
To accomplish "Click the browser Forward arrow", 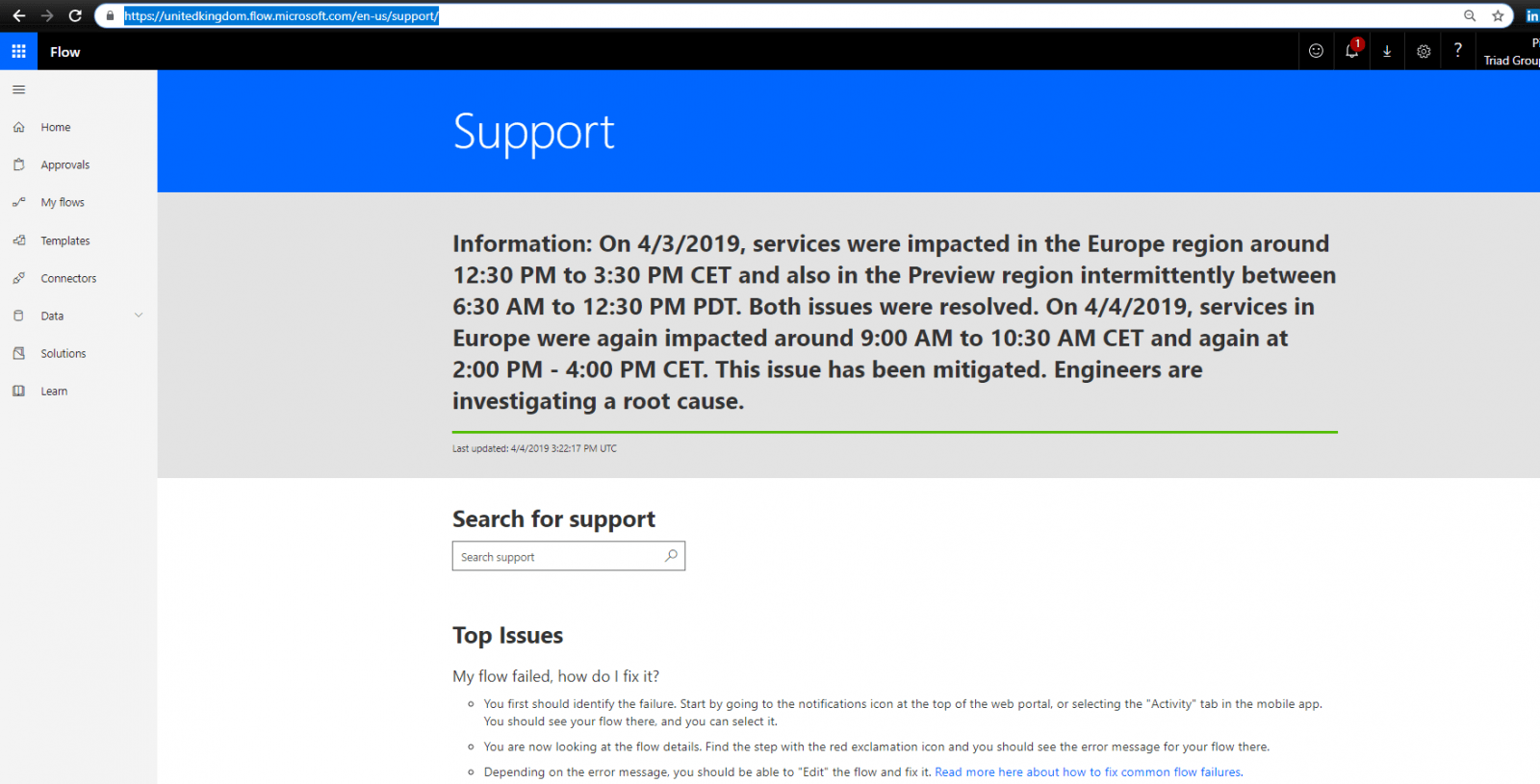I will tap(46, 15).
